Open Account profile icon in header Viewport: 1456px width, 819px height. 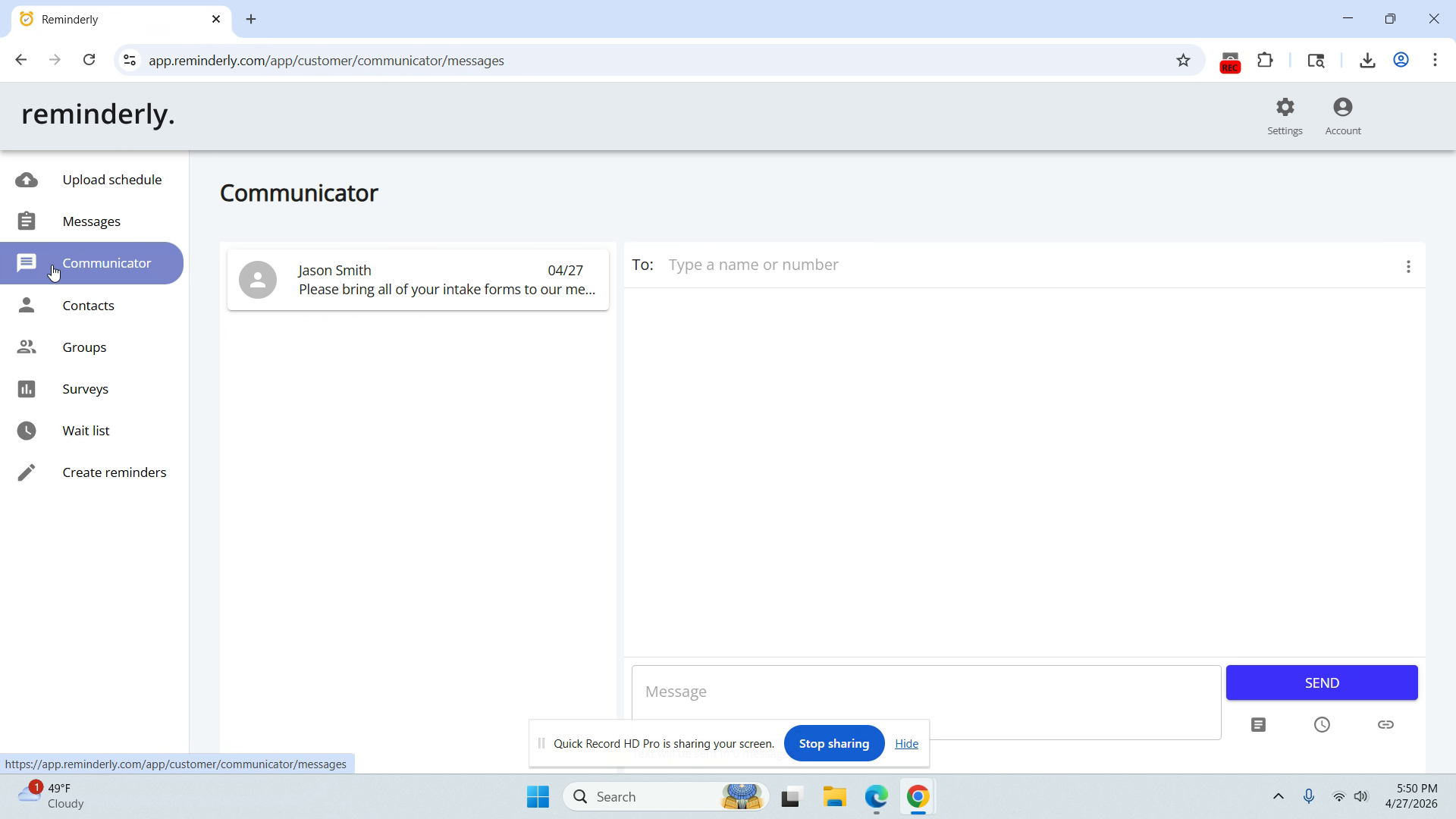click(1343, 108)
